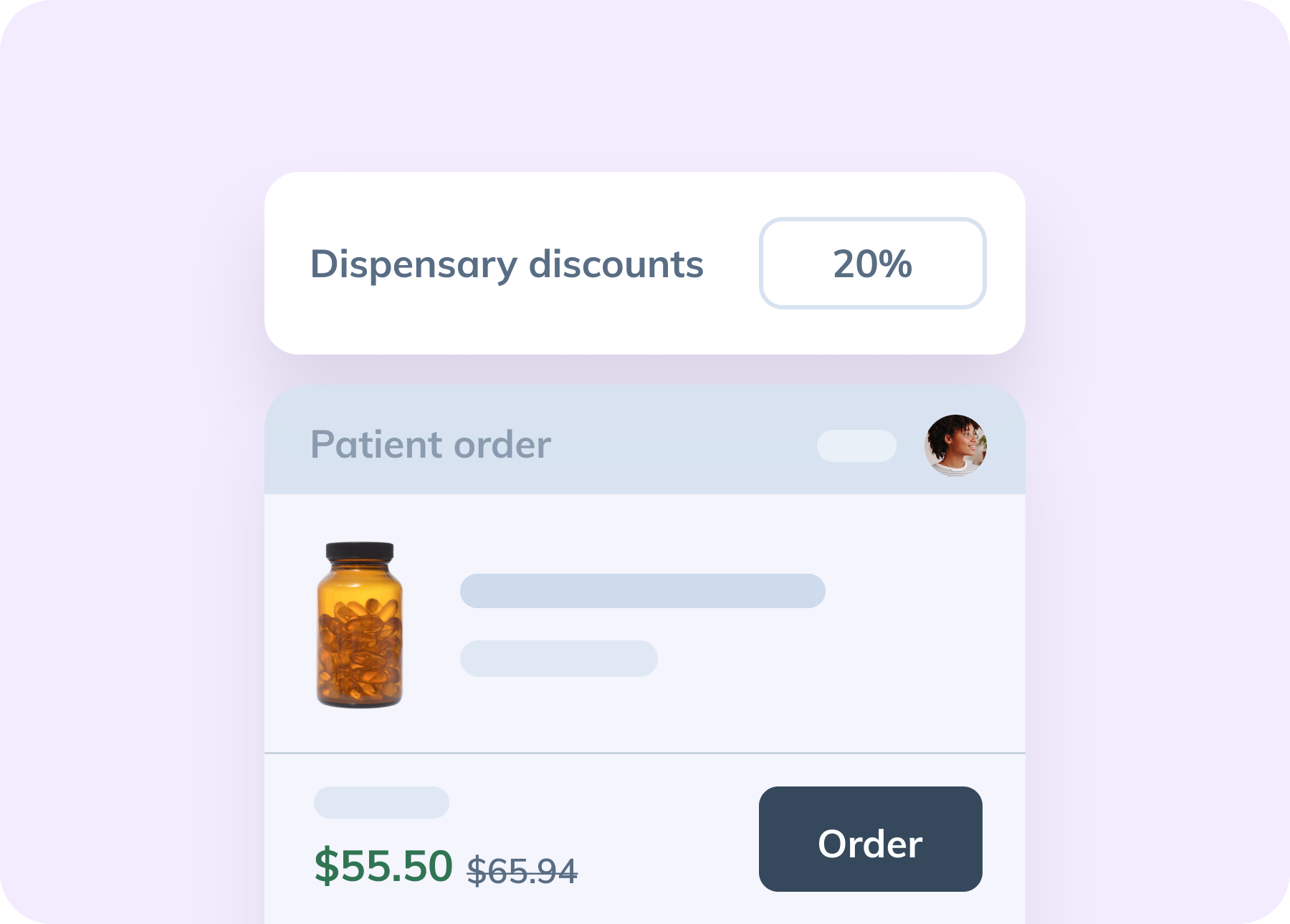This screenshot has height=924, width=1290.
Task: Click the black cap of the bottle
Action: coord(360,551)
